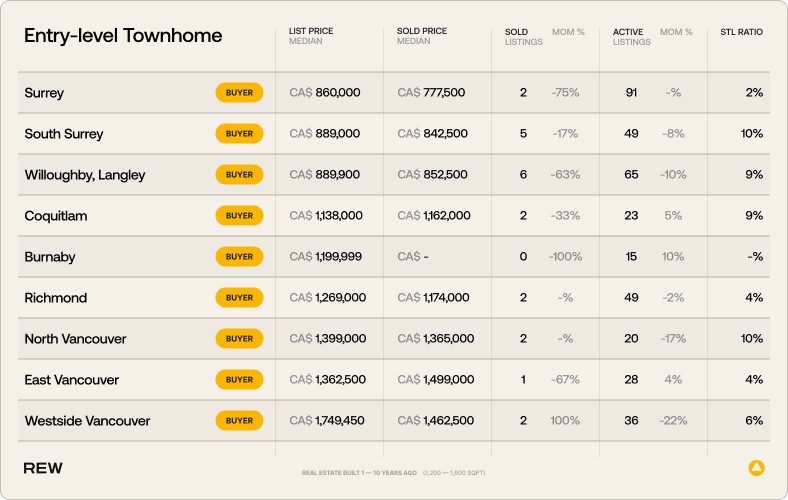
Task: Click the BUYER badge for Westside Vancouver
Action: (x=239, y=421)
